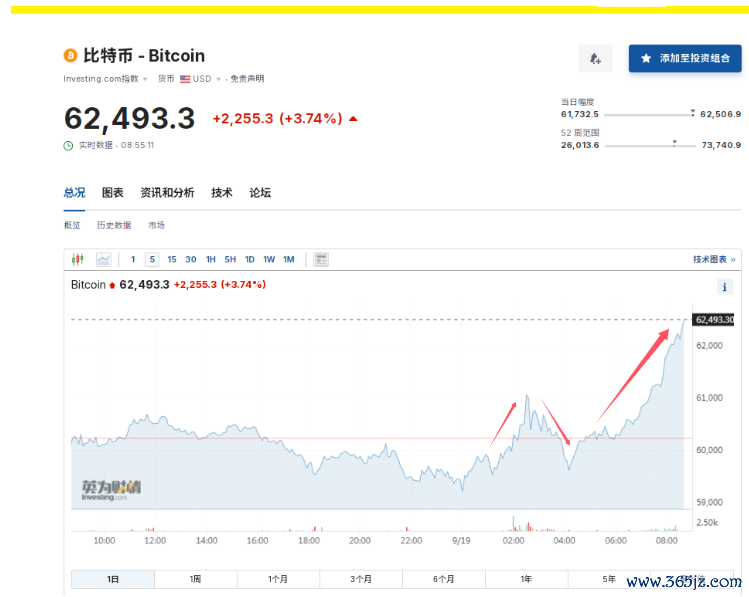Select the 1W interval

pyautogui.click(x=269, y=259)
